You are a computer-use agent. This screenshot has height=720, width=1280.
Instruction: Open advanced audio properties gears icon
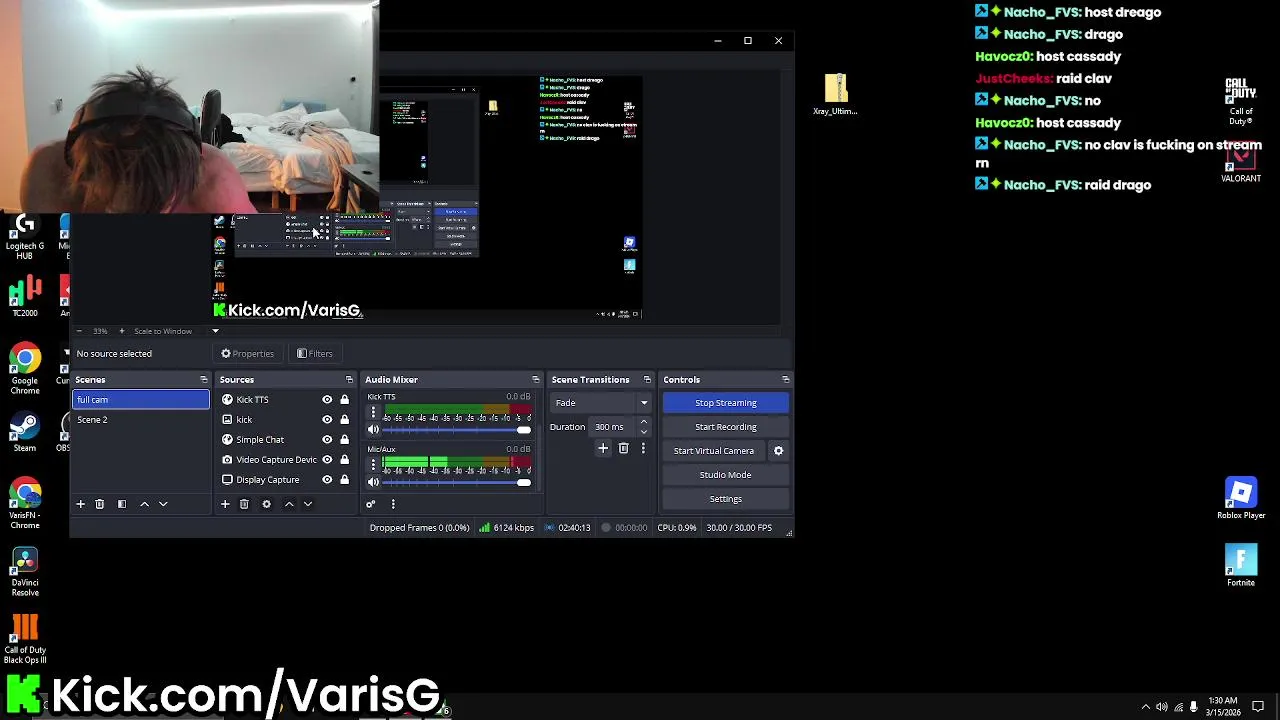coord(371,504)
